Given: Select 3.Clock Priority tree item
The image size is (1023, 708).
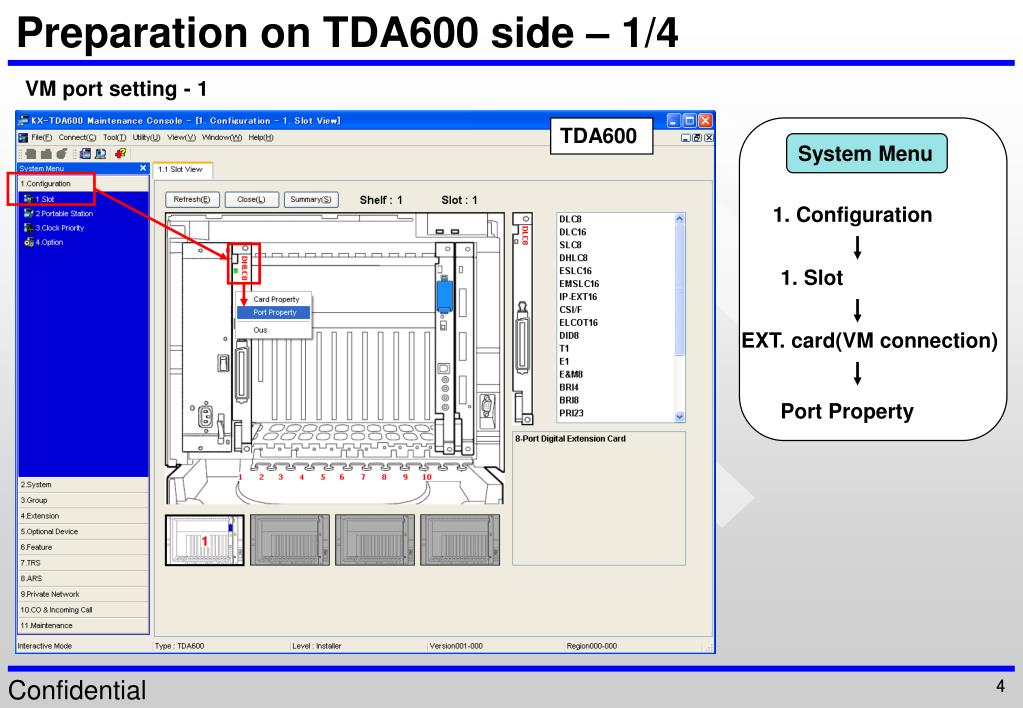Looking at the screenshot, I should 60,228.
